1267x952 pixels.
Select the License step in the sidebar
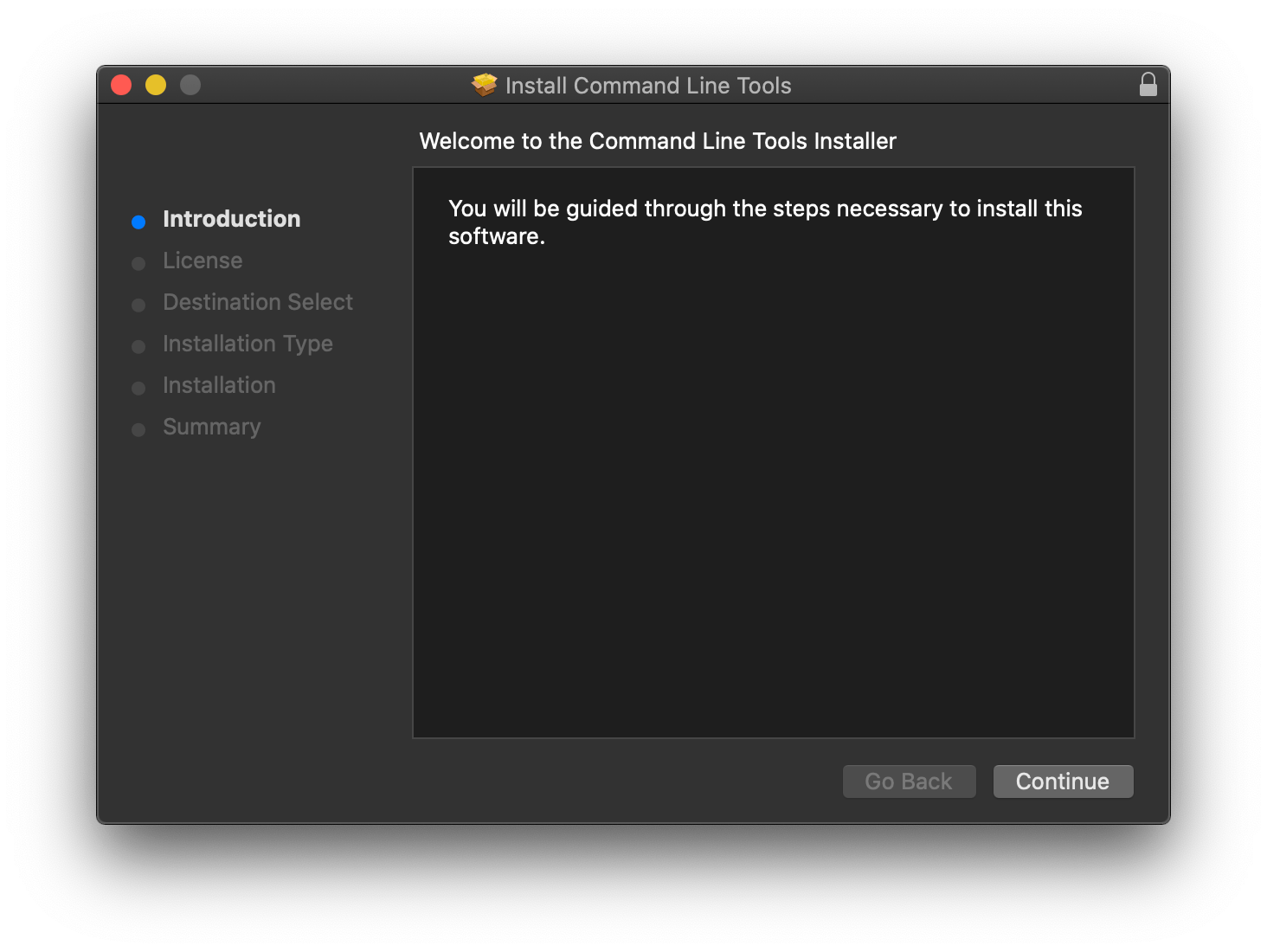[202, 261]
